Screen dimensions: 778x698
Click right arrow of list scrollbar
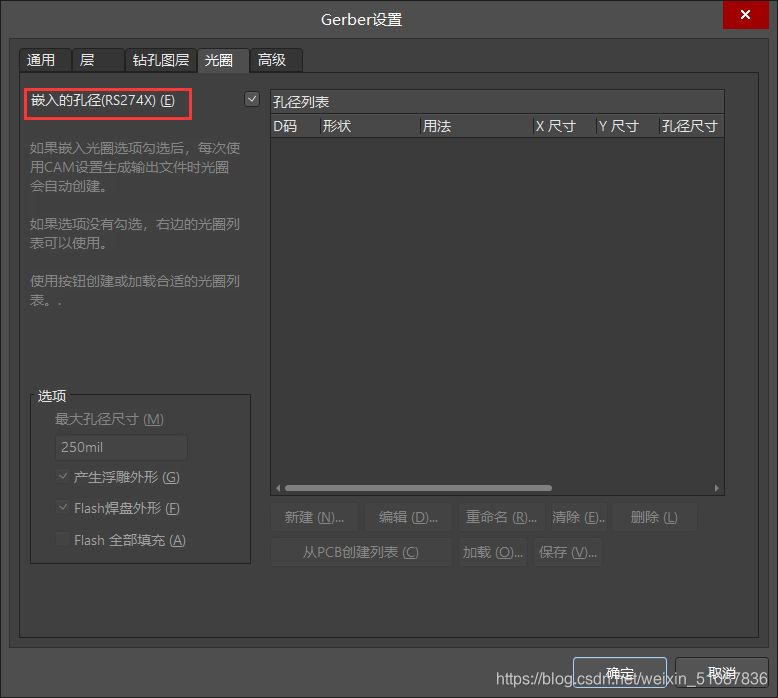[x=716, y=488]
